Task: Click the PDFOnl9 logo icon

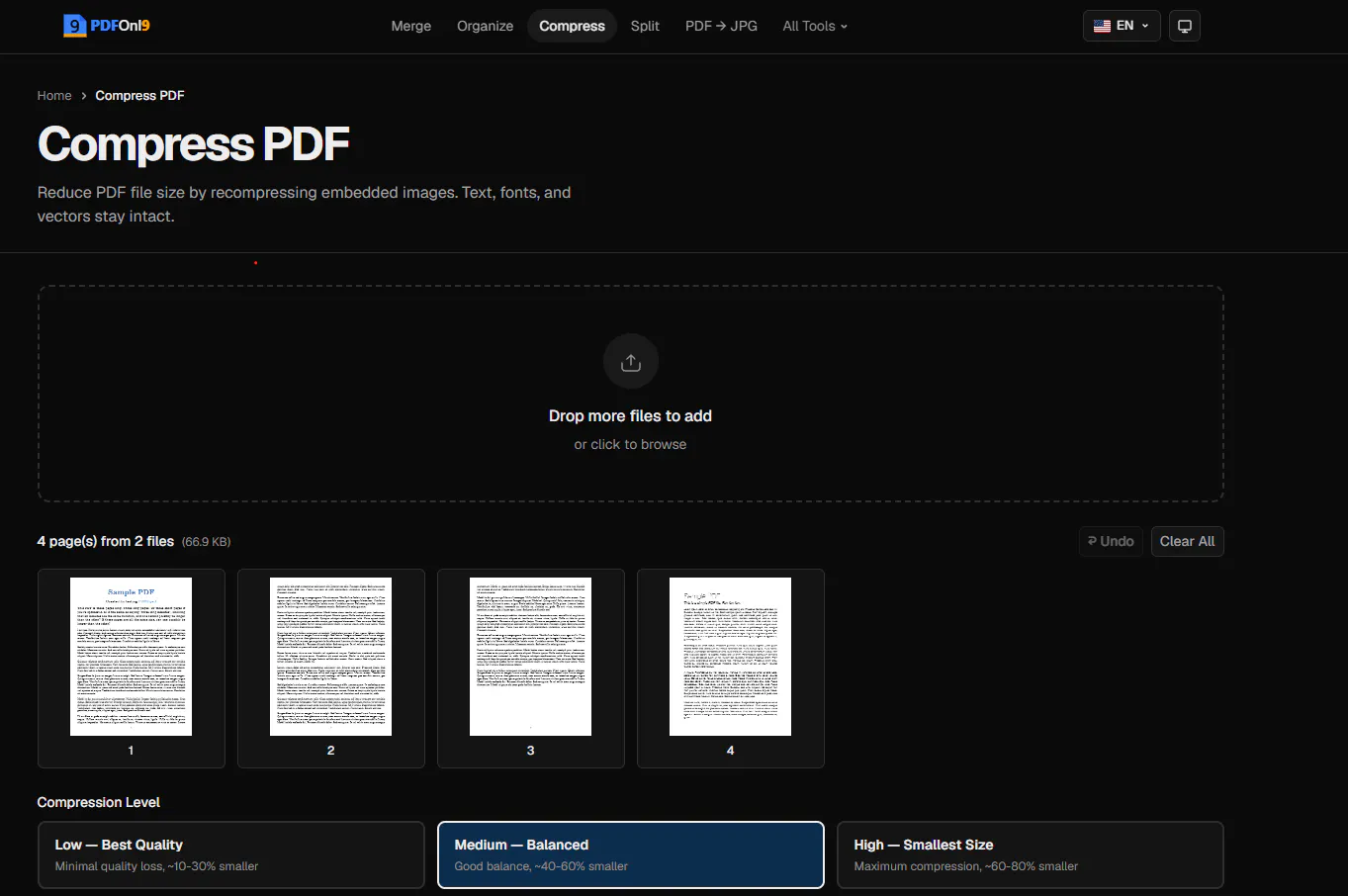Action: click(75, 26)
